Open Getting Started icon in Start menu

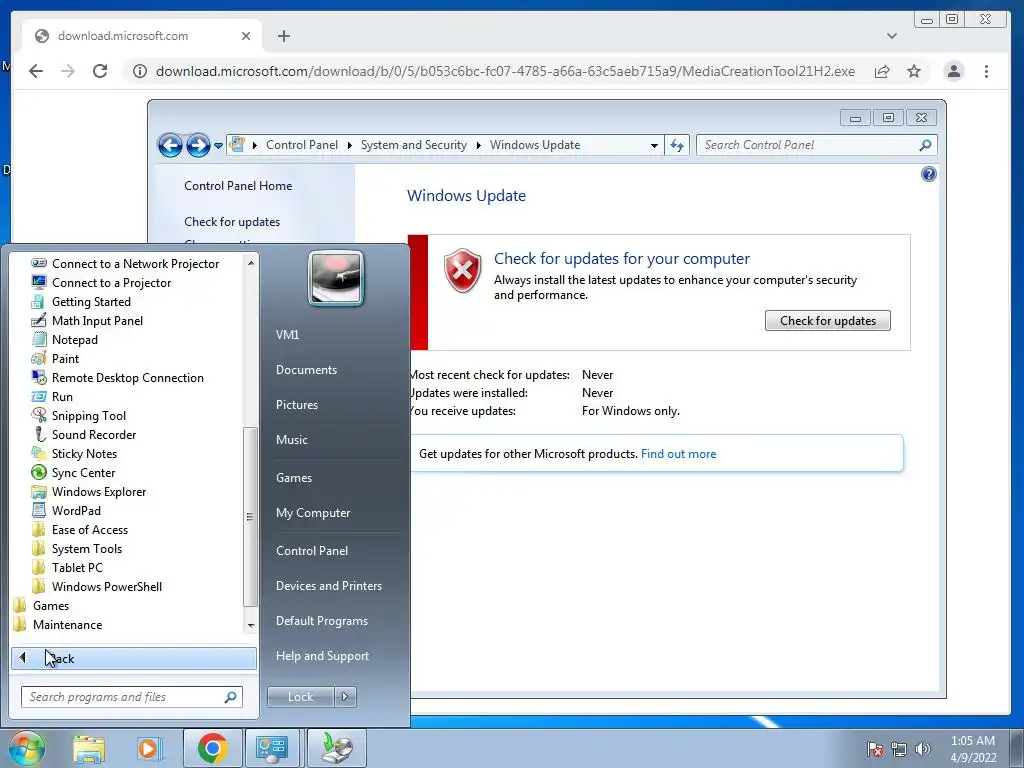point(39,301)
